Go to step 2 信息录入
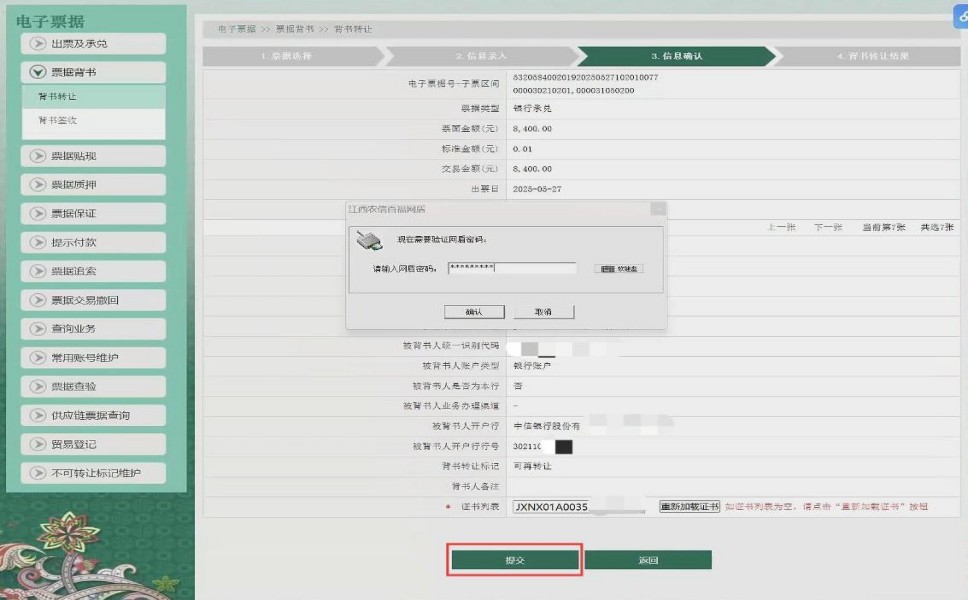Image resolution: width=968 pixels, height=600 pixels. point(482,56)
